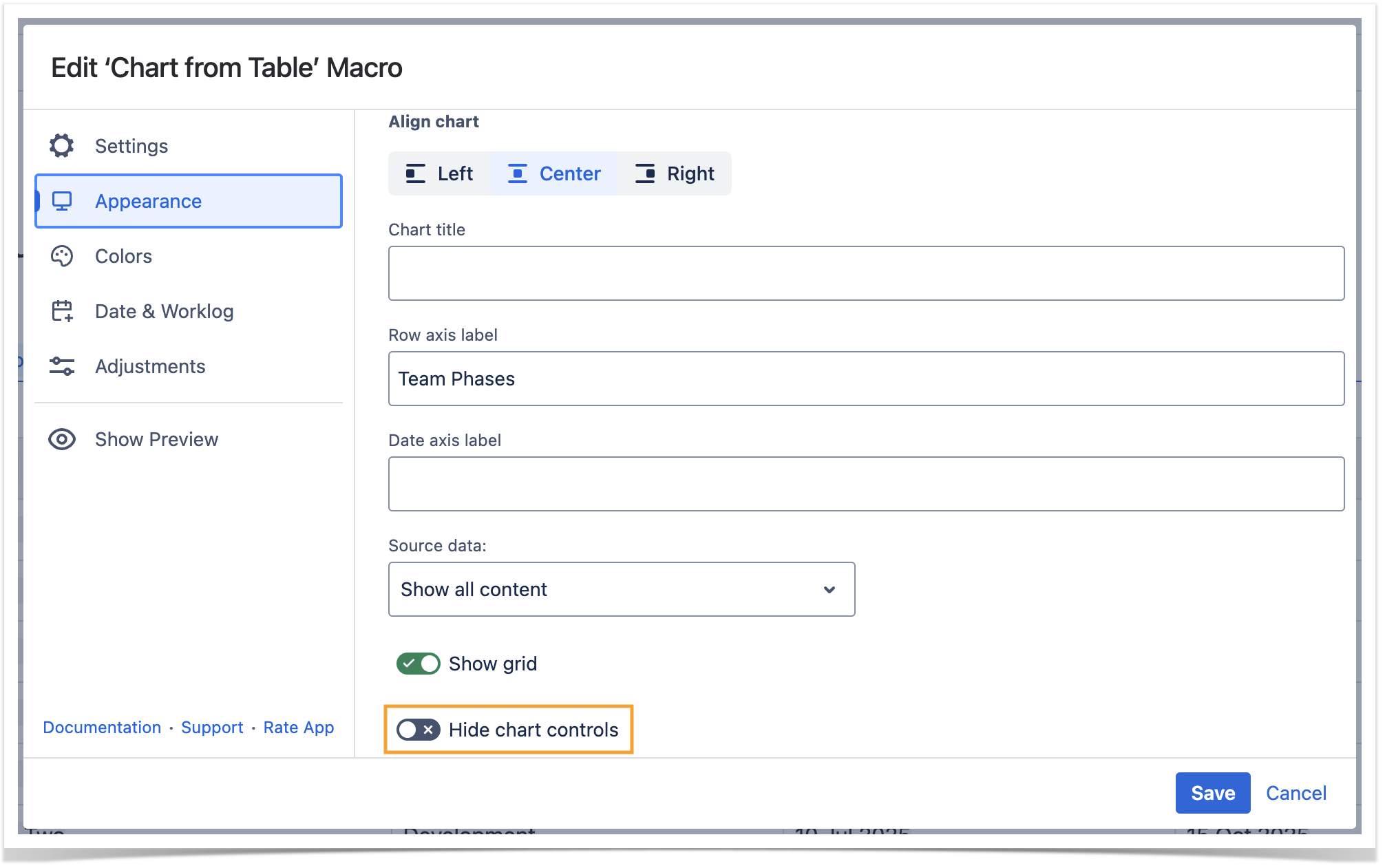Image resolution: width=1385 pixels, height=868 pixels.
Task: Click the Show Preview eye icon
Action: click(62, 439)
